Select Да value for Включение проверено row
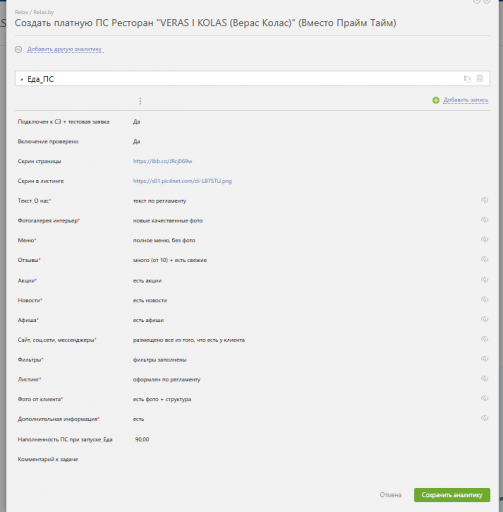The width and height of the screenshot is (503, 512). (137, 141)
